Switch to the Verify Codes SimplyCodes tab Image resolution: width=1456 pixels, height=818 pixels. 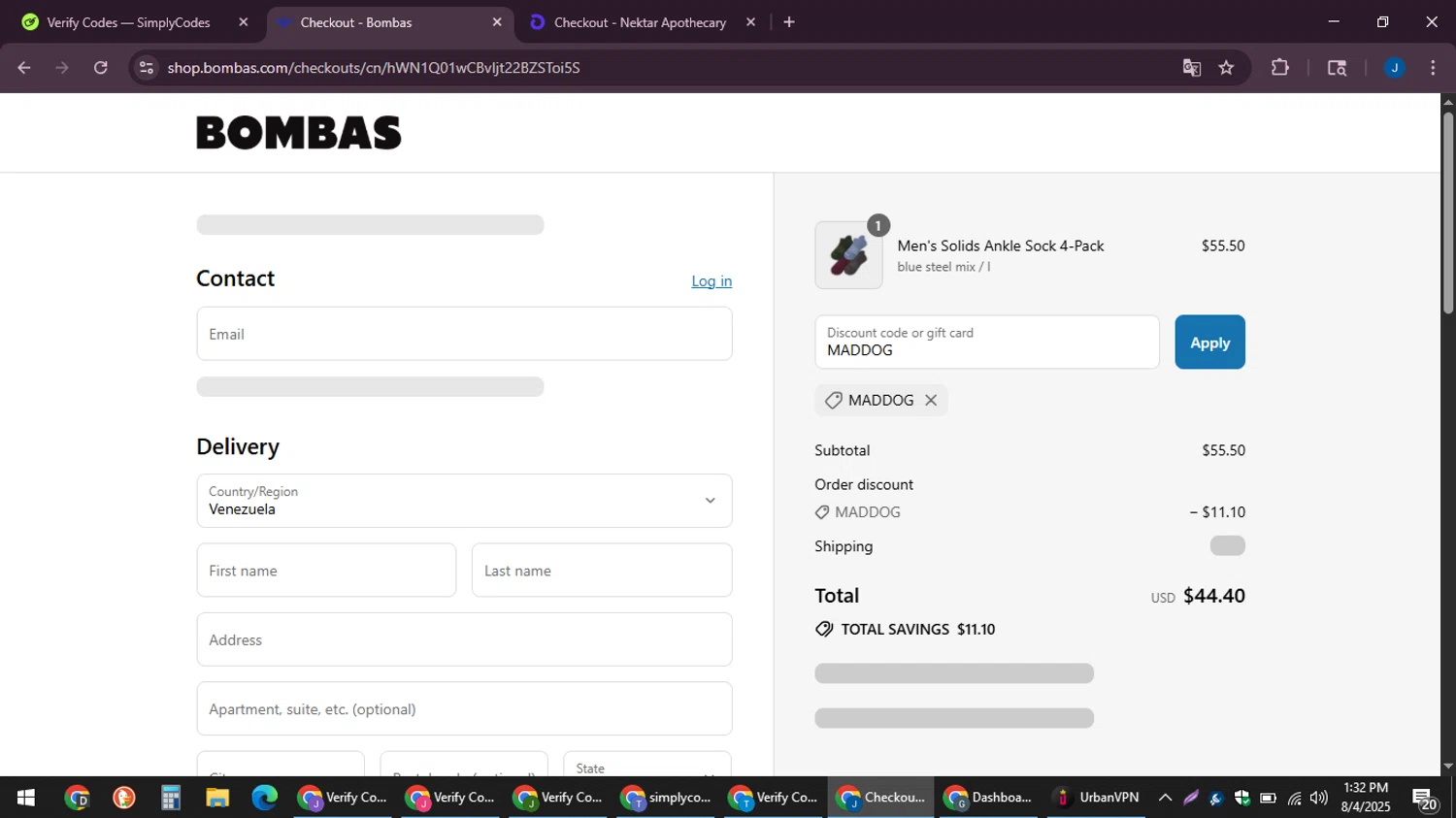tap(128, 22)
